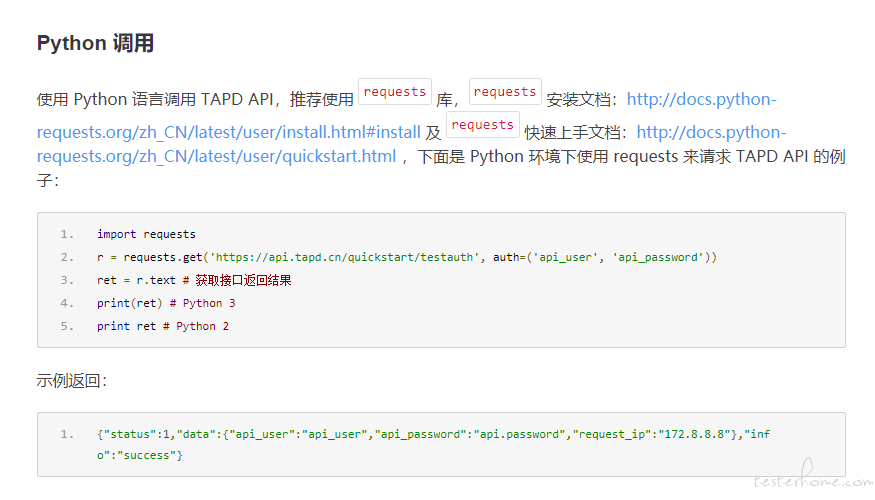Click the '获取接口返回结果' code comment
The height and width of the screenshot is (500, 875).
[x=243, y=280]
